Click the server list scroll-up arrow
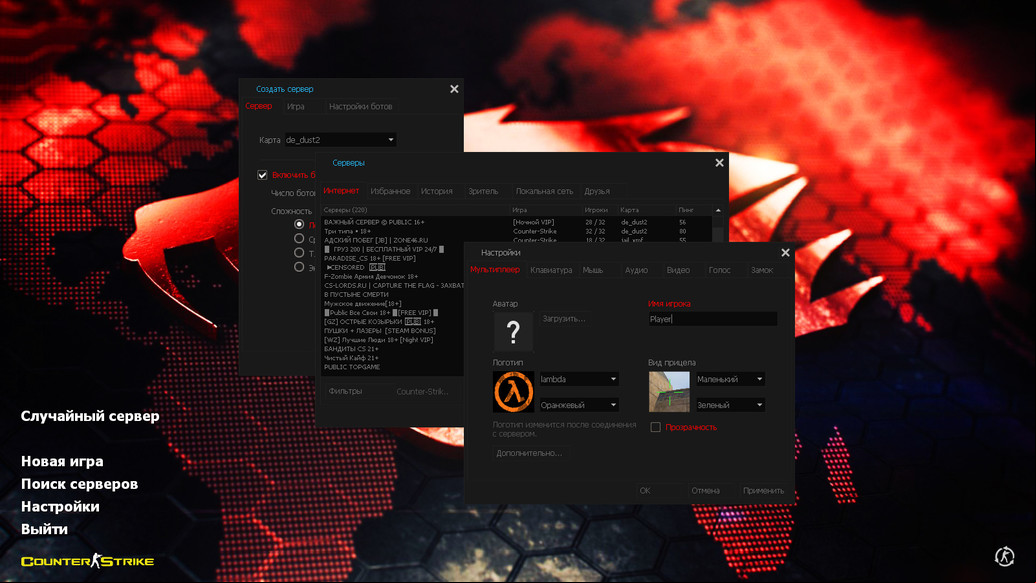 pyautogui.click(x=718, y=210)
